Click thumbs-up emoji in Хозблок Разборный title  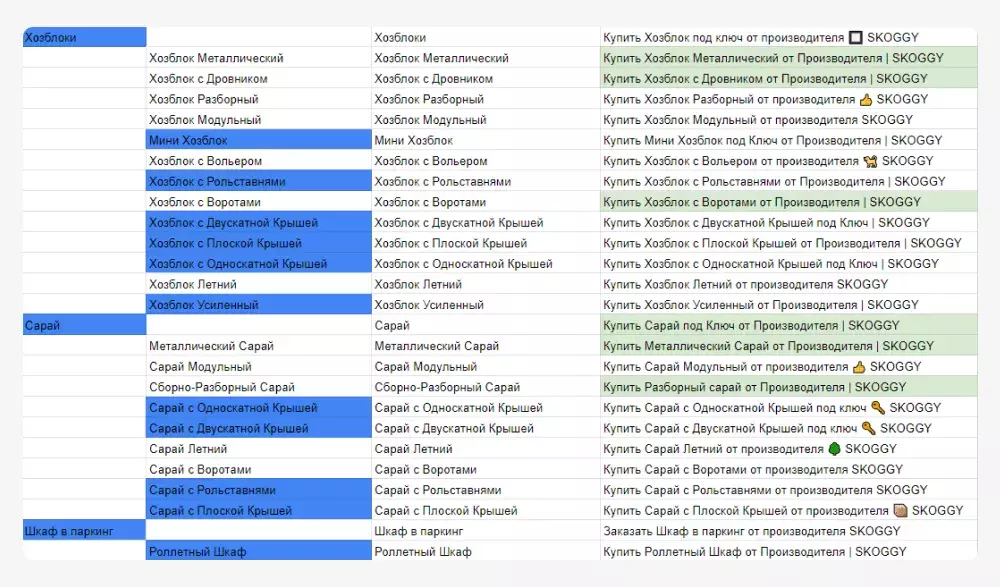point(866,100)
